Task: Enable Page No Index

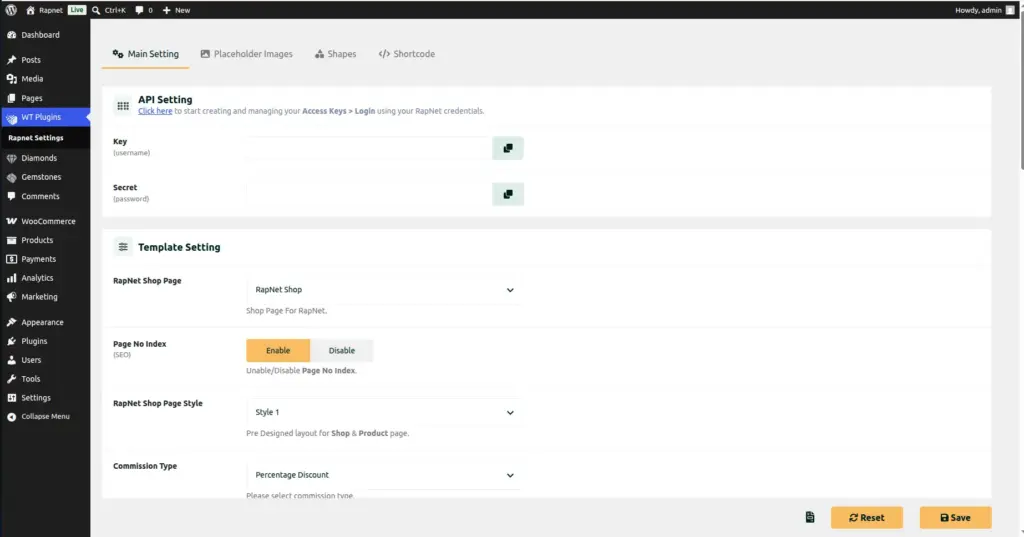Action: pos(278,350)
